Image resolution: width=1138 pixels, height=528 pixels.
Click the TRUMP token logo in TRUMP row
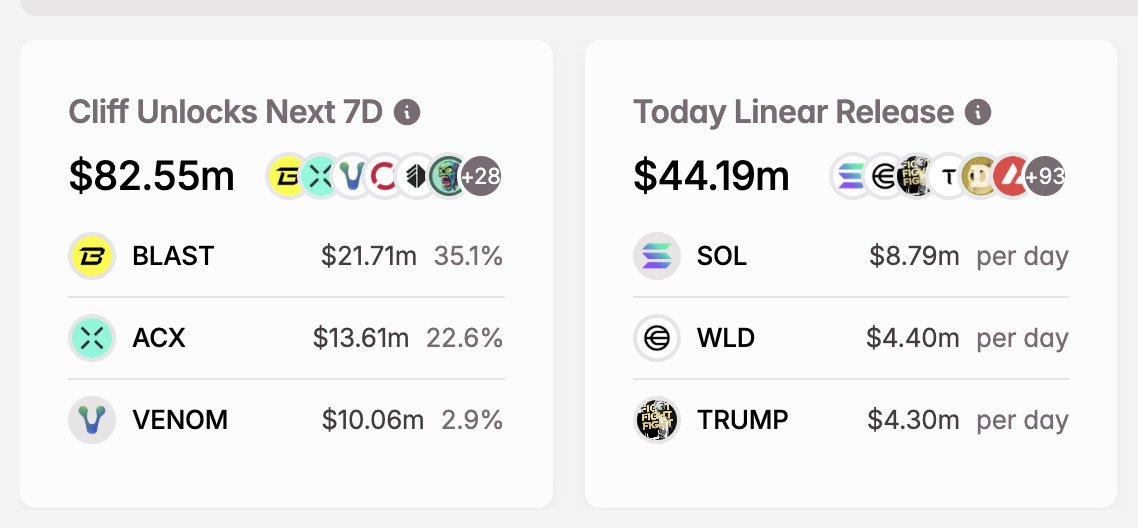point(657,420)
